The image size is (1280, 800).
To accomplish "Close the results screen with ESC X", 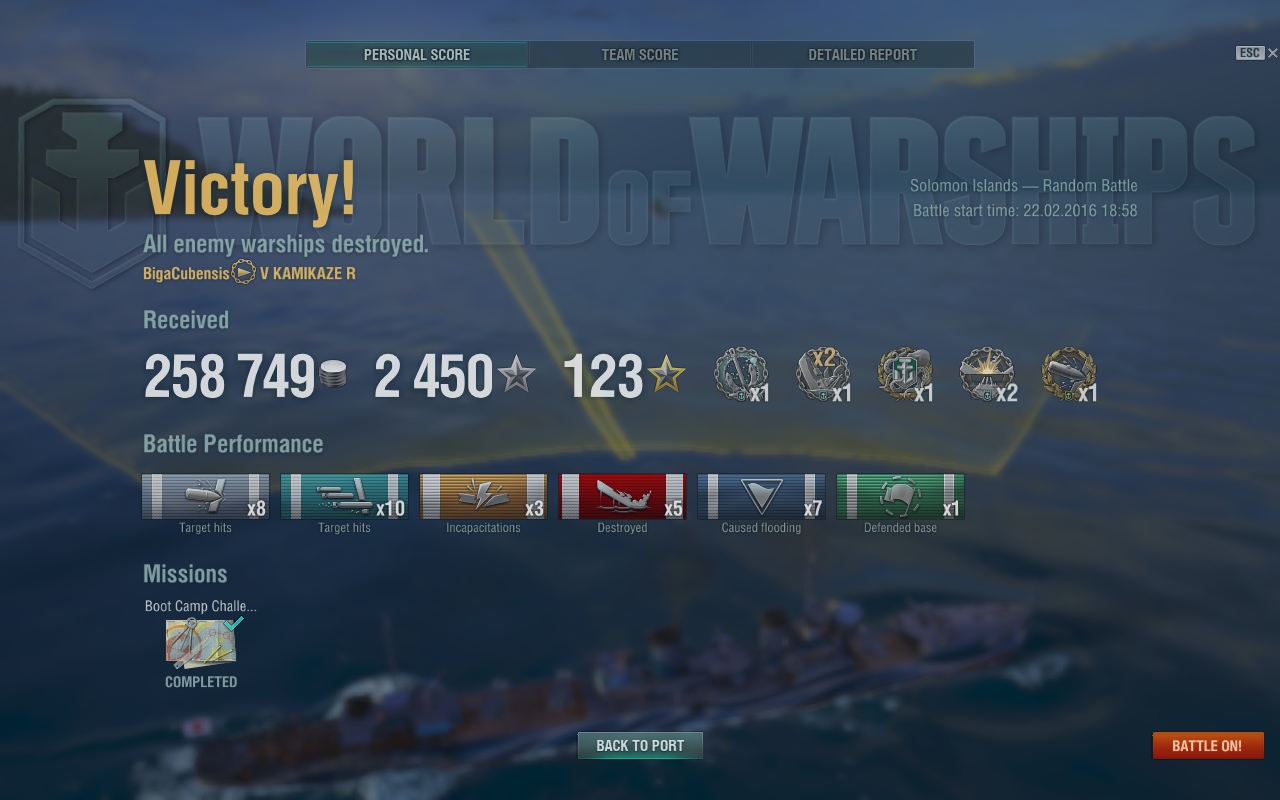I will coord(1257,53).
